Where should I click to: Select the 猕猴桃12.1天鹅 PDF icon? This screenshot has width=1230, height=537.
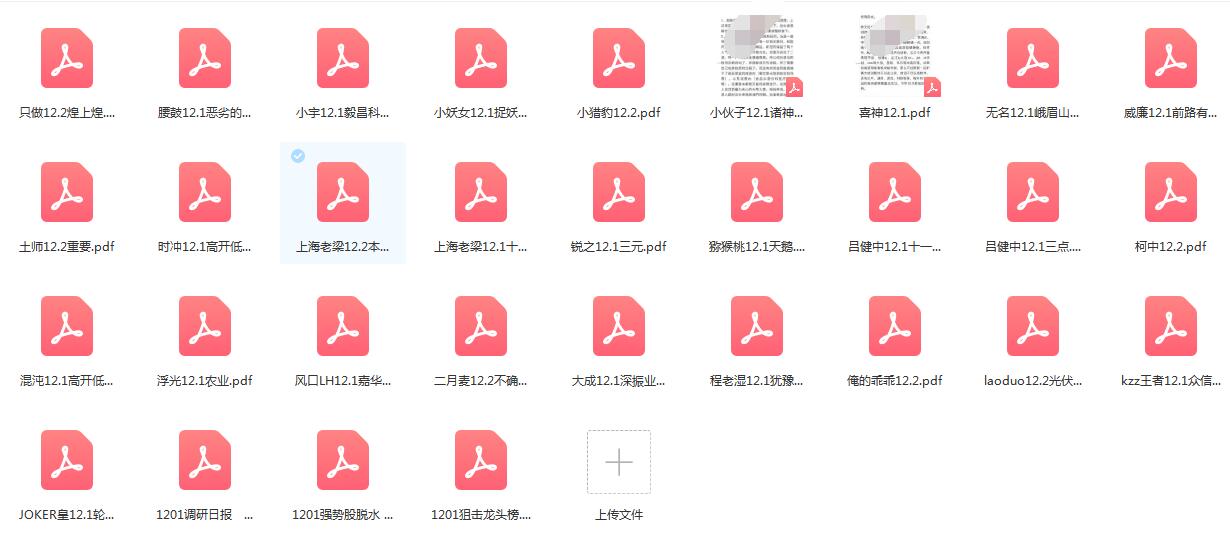757,192
